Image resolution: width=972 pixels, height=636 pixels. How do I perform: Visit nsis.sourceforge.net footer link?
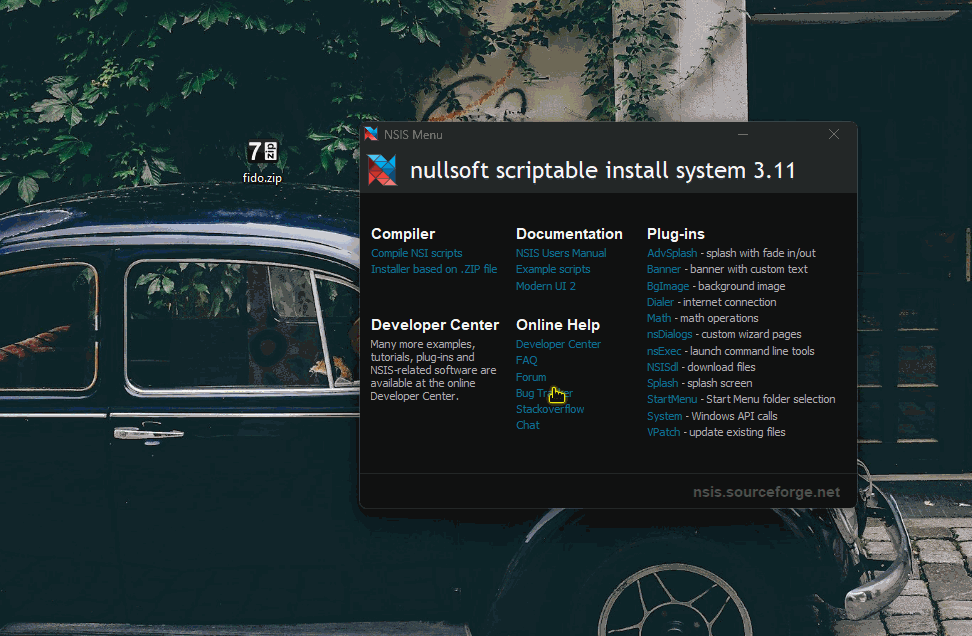coord(766,492)
